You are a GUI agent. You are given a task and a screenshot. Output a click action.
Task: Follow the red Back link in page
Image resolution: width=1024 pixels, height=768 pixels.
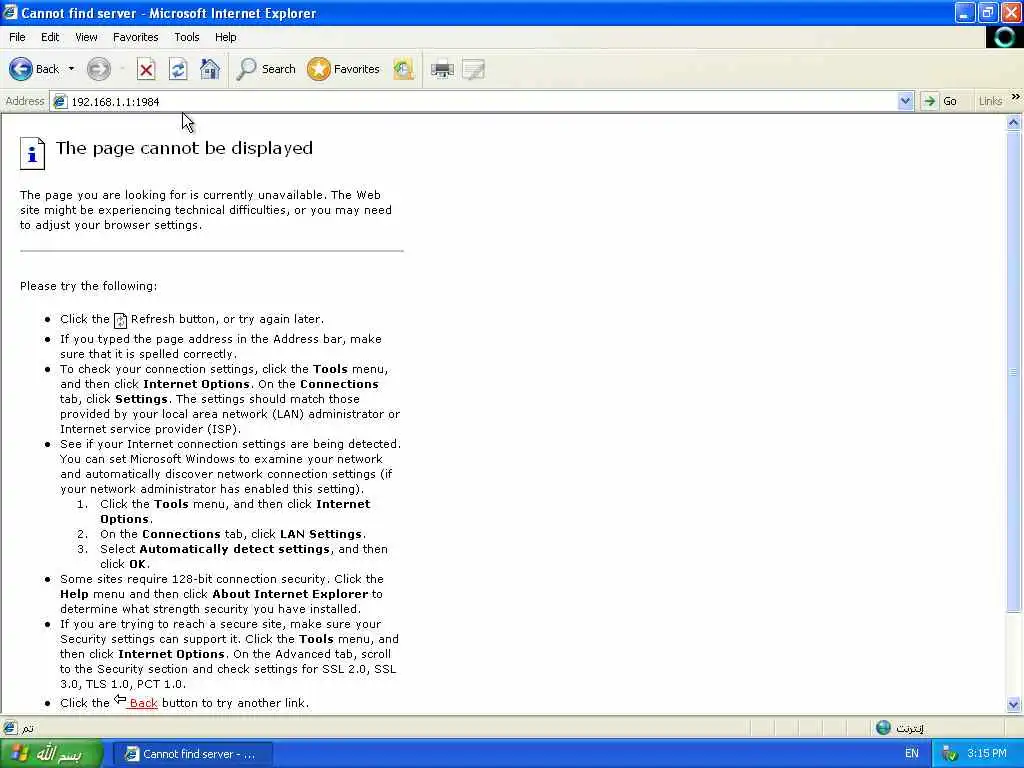(144, 703)
